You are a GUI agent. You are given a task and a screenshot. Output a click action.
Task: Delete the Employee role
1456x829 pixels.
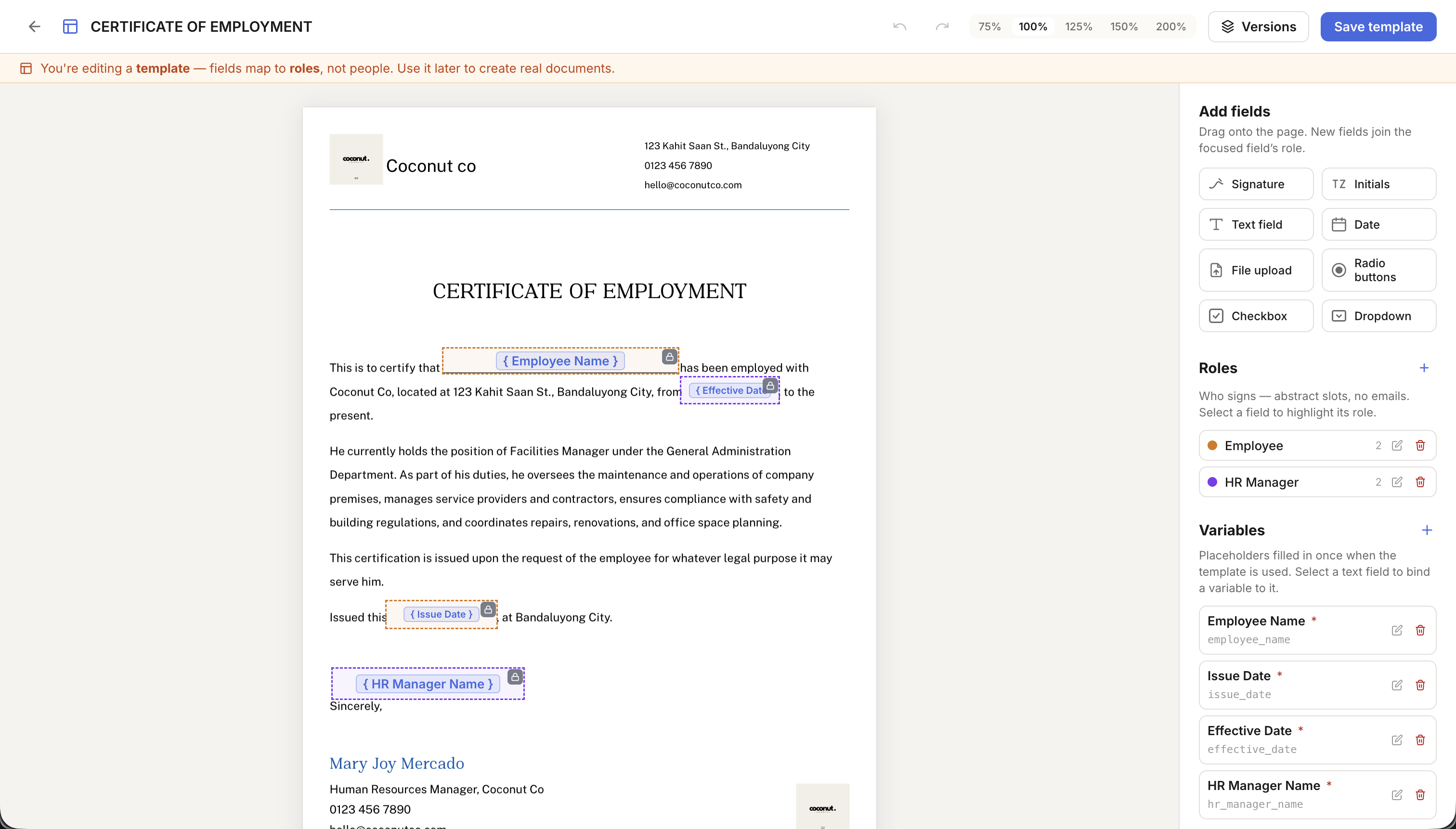tap(1420, 445)
